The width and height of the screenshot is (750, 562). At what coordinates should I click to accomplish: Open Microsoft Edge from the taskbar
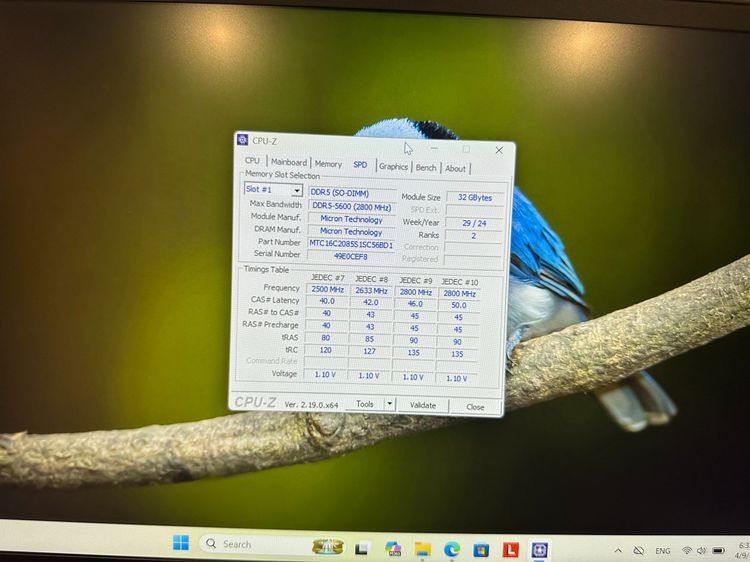click(452, 550)
